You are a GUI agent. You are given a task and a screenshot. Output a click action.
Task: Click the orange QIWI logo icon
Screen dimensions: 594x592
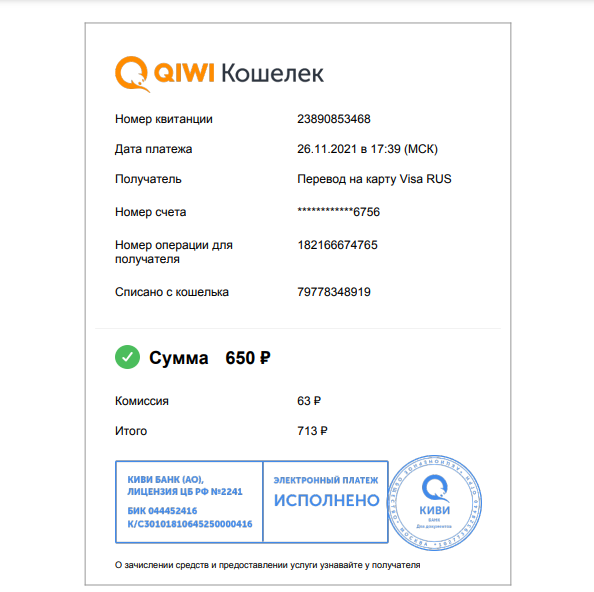click(132, 74)
